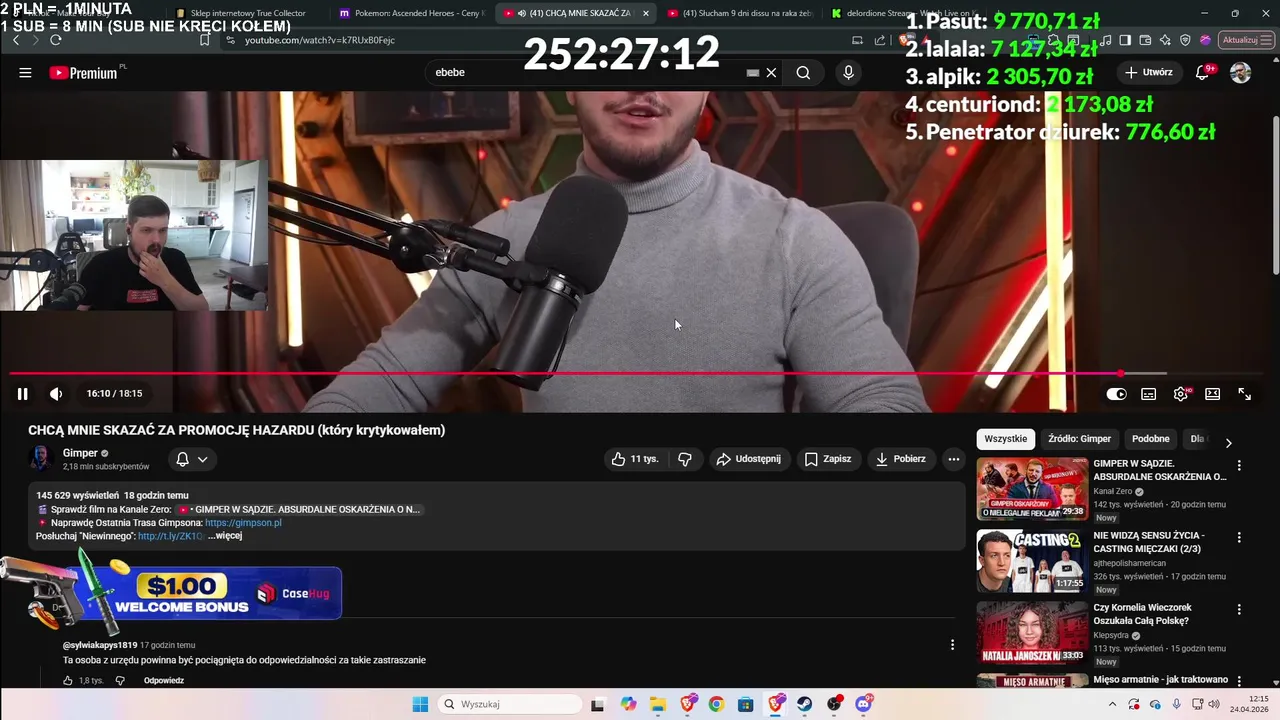Viewport: 1280px width, 720px height.
Task: Toggle the browser sidebar panel icon
Action: [1125, 40]
